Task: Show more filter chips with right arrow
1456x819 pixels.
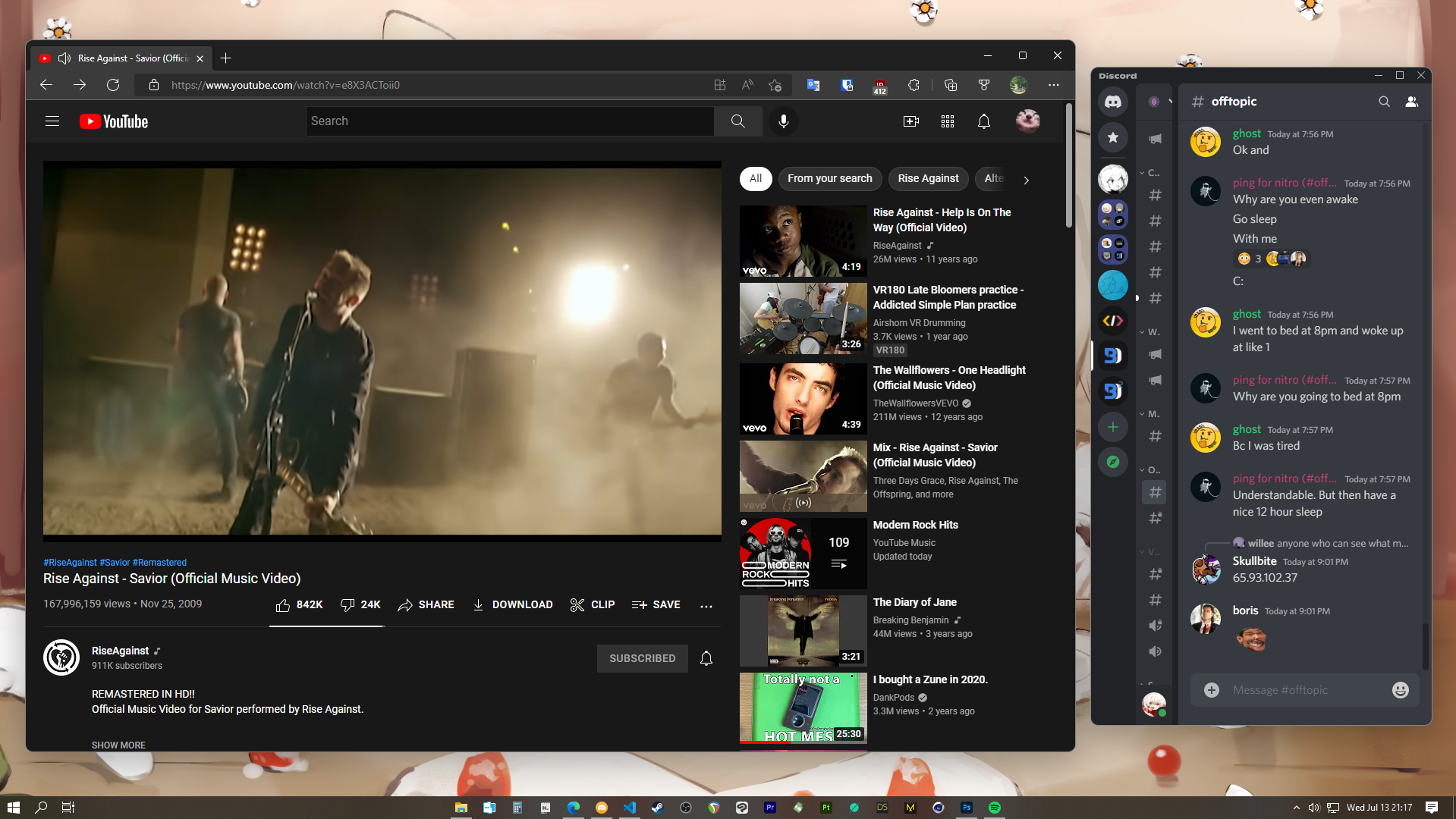Action: (1026, 180)
